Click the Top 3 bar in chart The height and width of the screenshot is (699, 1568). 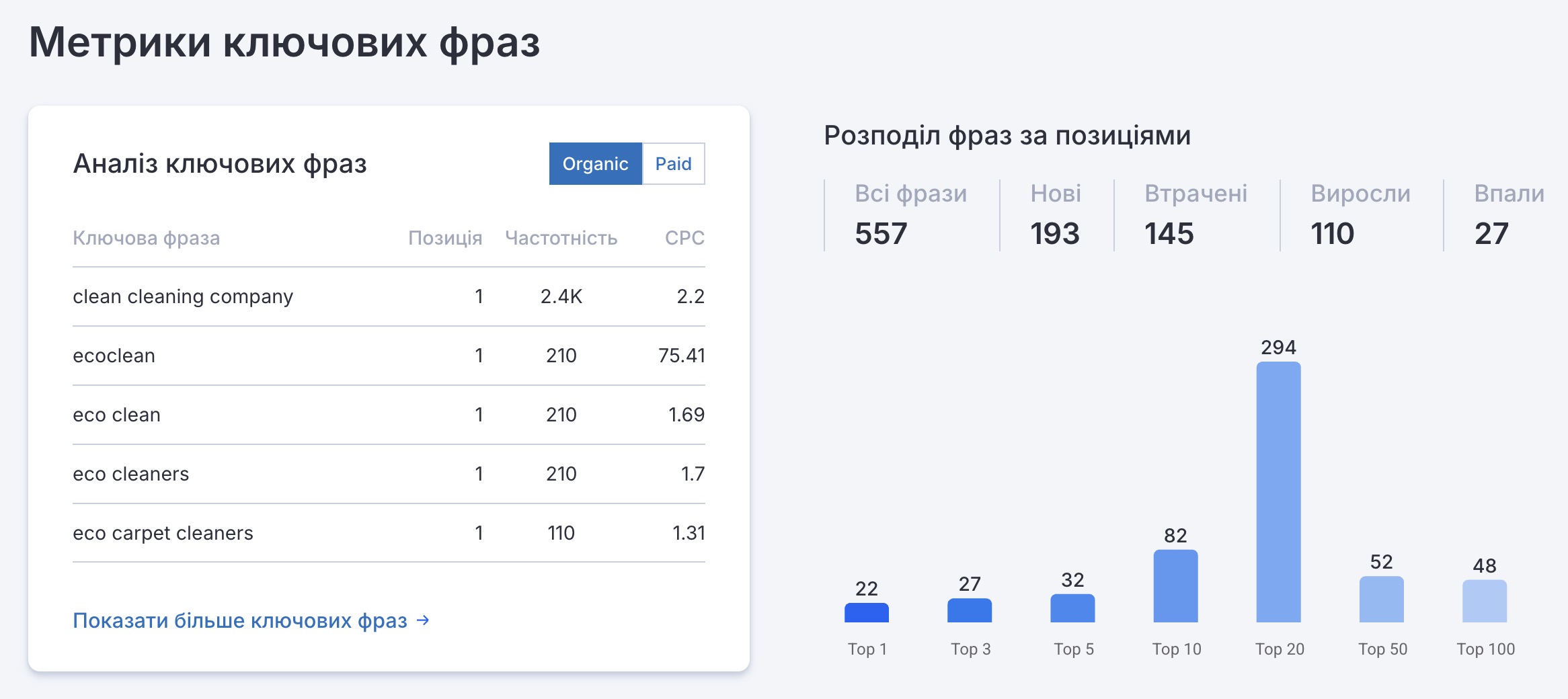[969, 610]
